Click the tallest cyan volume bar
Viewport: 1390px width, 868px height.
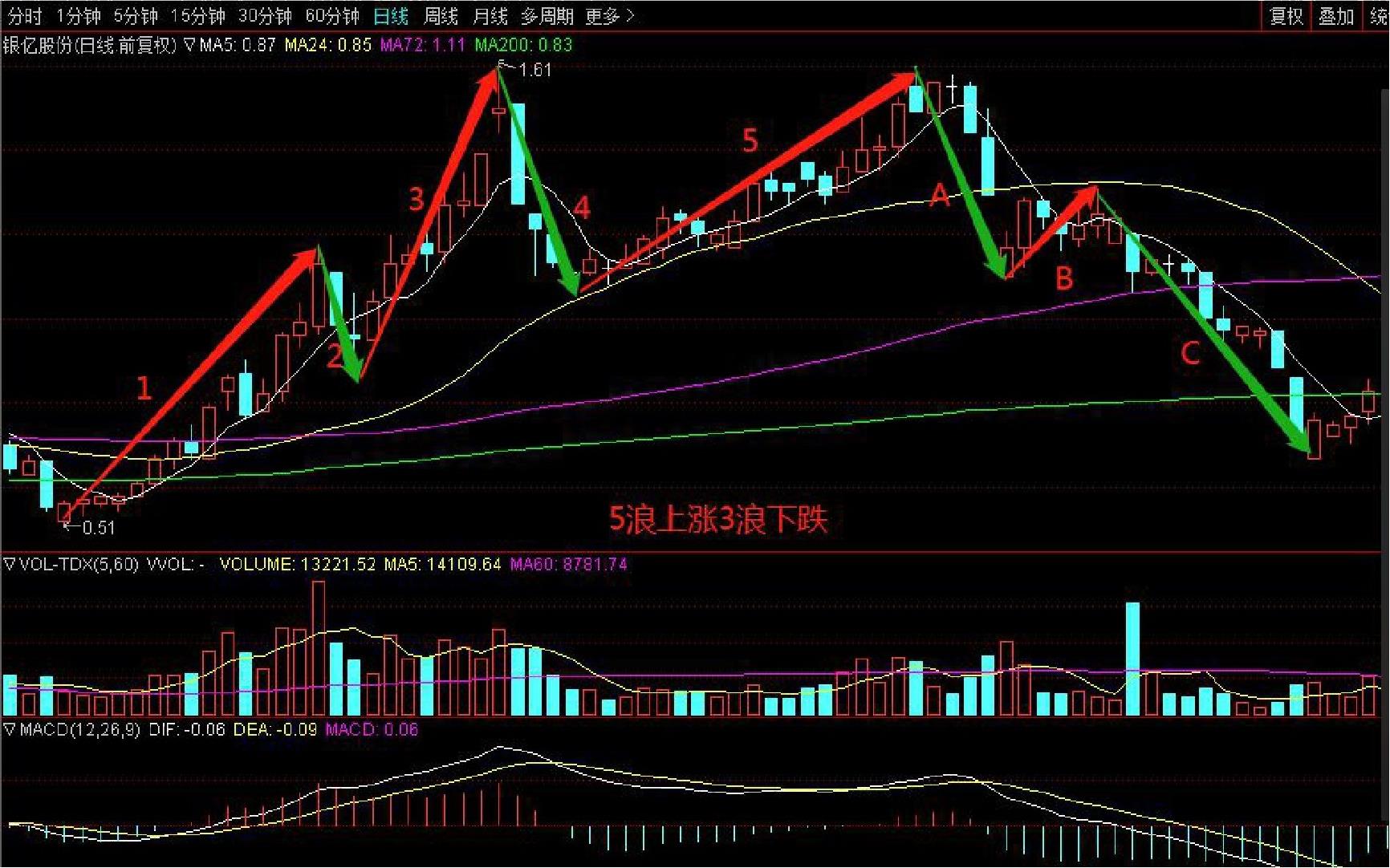(x=1132, y=659)
